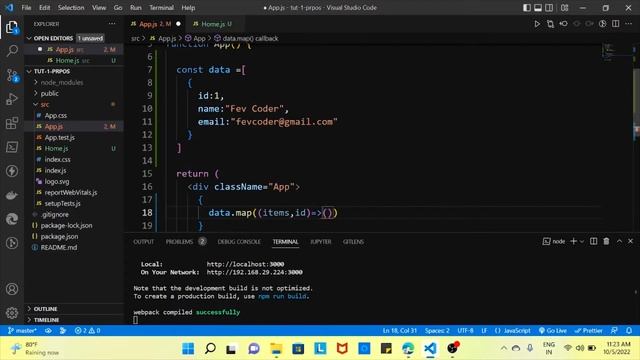Open the Explorer view in activity bar

pyautogui.click(x=12, y=27)
